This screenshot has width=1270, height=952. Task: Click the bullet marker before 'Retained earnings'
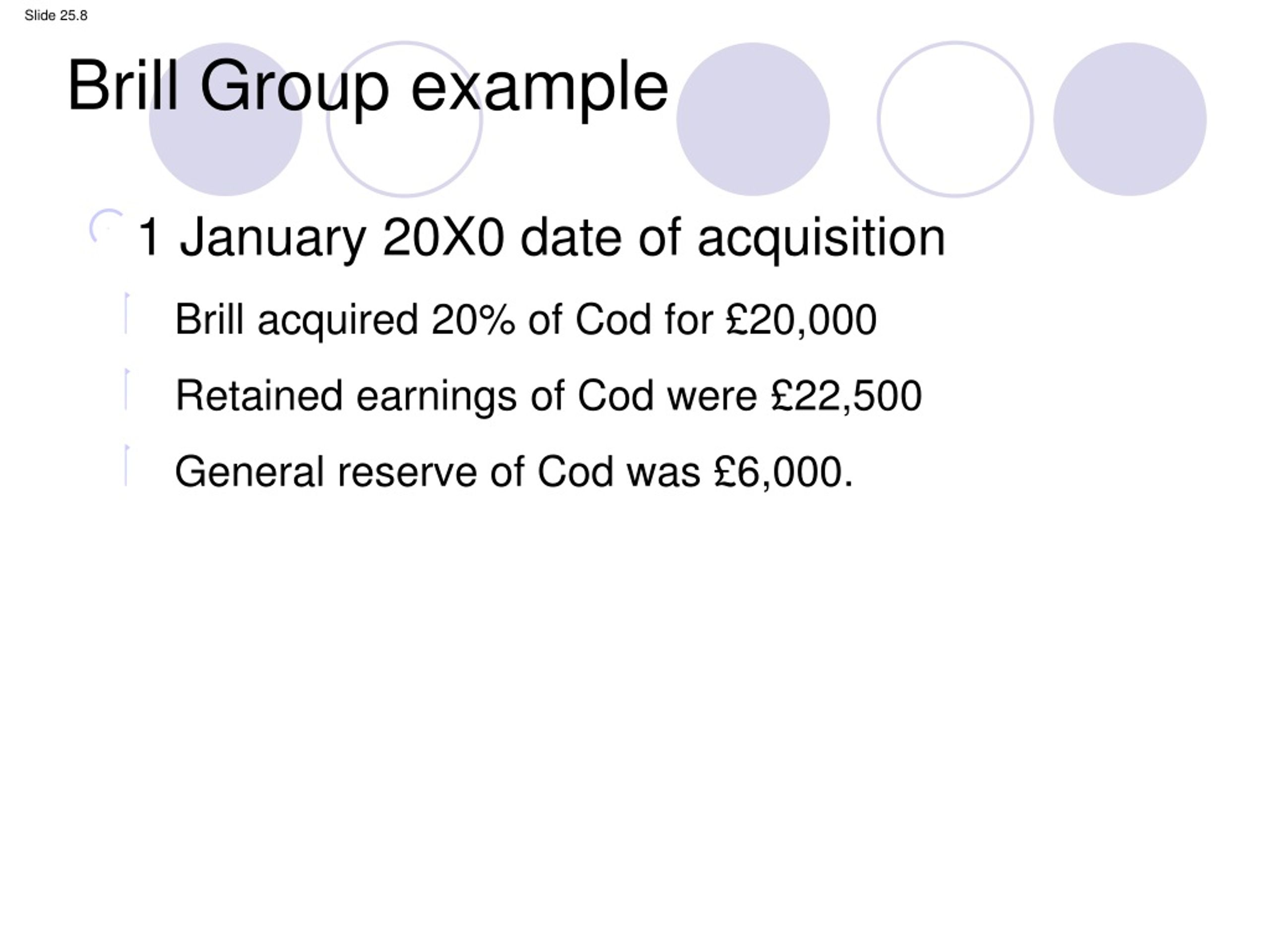pos(127,389)
